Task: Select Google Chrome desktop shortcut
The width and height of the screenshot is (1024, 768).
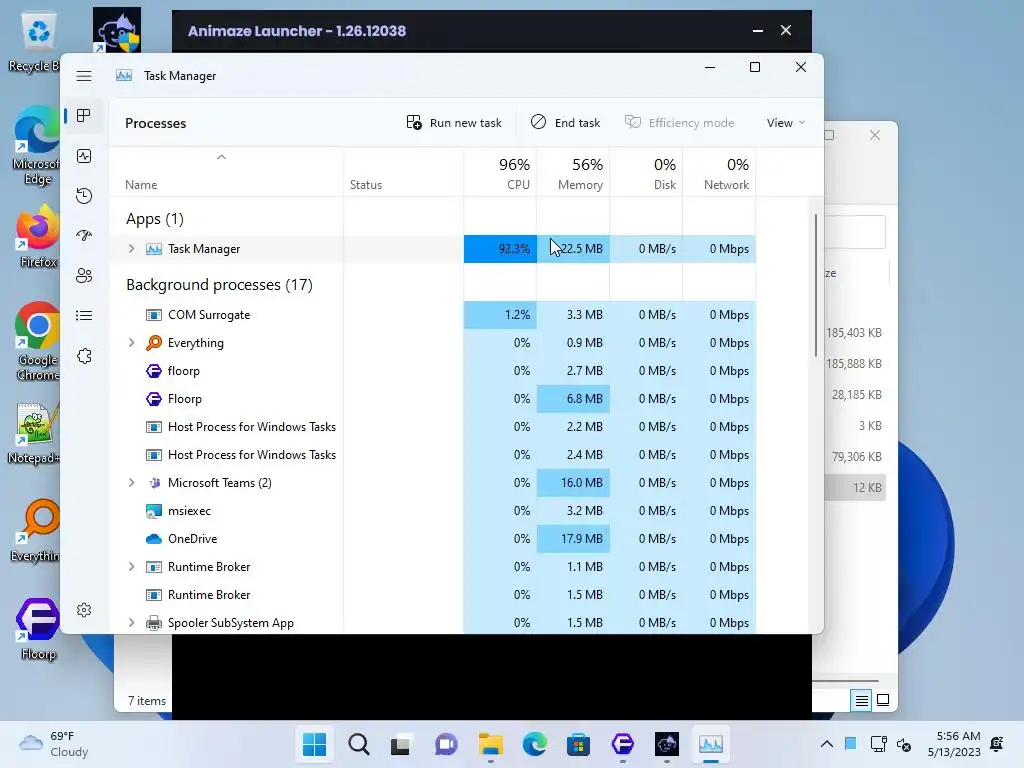Action: (38, 342)
